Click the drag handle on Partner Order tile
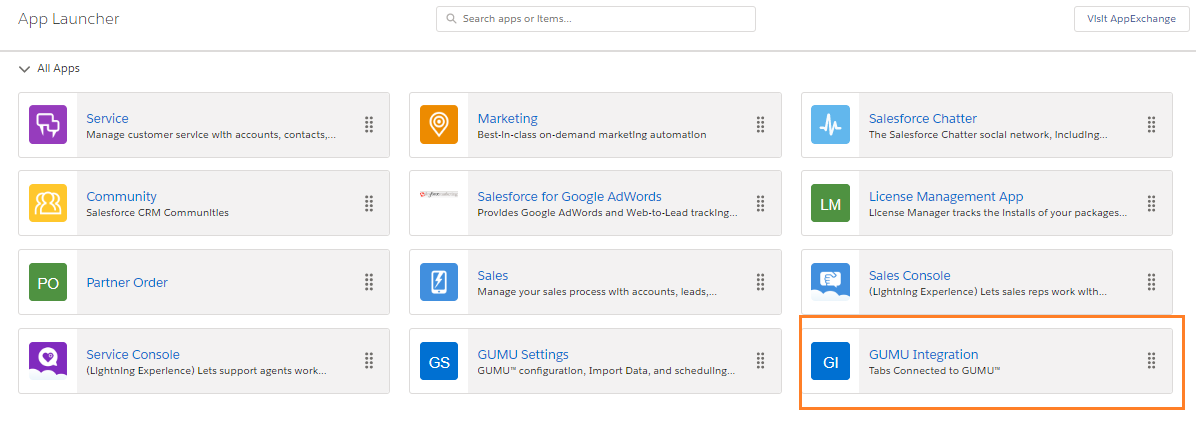The width and height of the screenshot is (1196, 421). click(x=368, y=282)
